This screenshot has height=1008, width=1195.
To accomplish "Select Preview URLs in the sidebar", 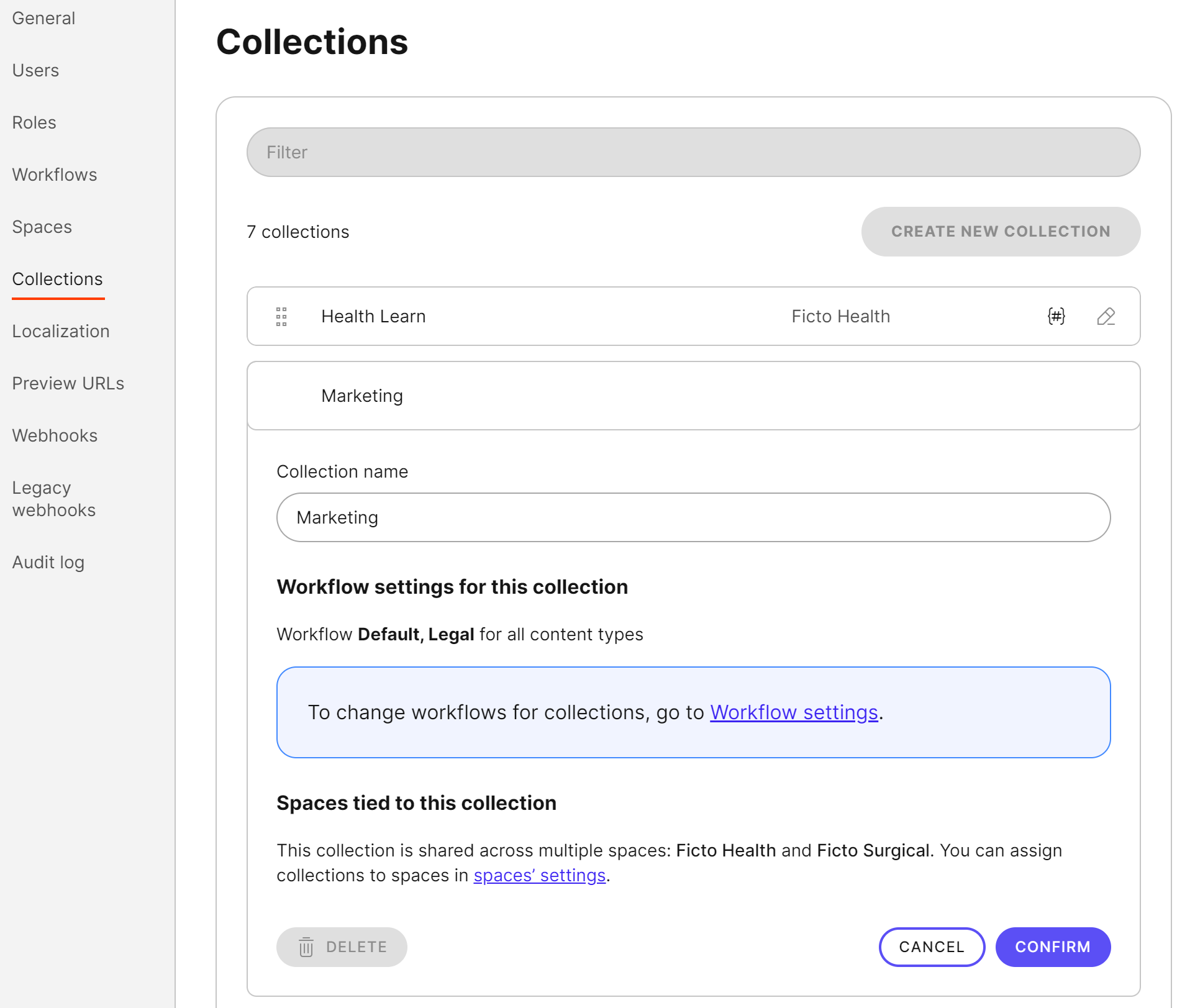I will 68,383.
